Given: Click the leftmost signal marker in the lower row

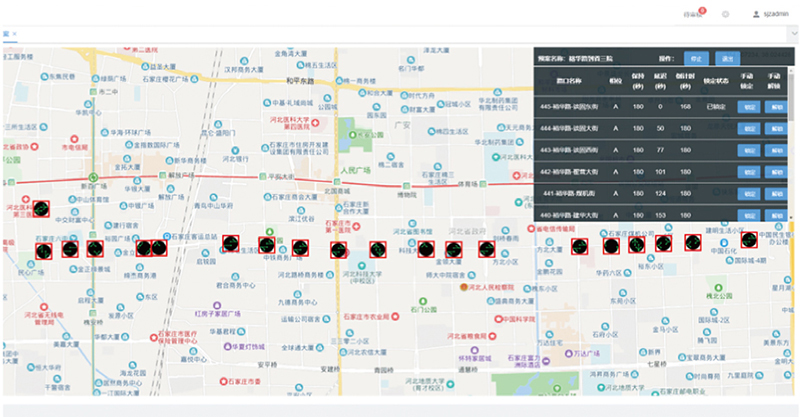Looking at the screenshot, I should pyautogui.click(x=44, y=250).
